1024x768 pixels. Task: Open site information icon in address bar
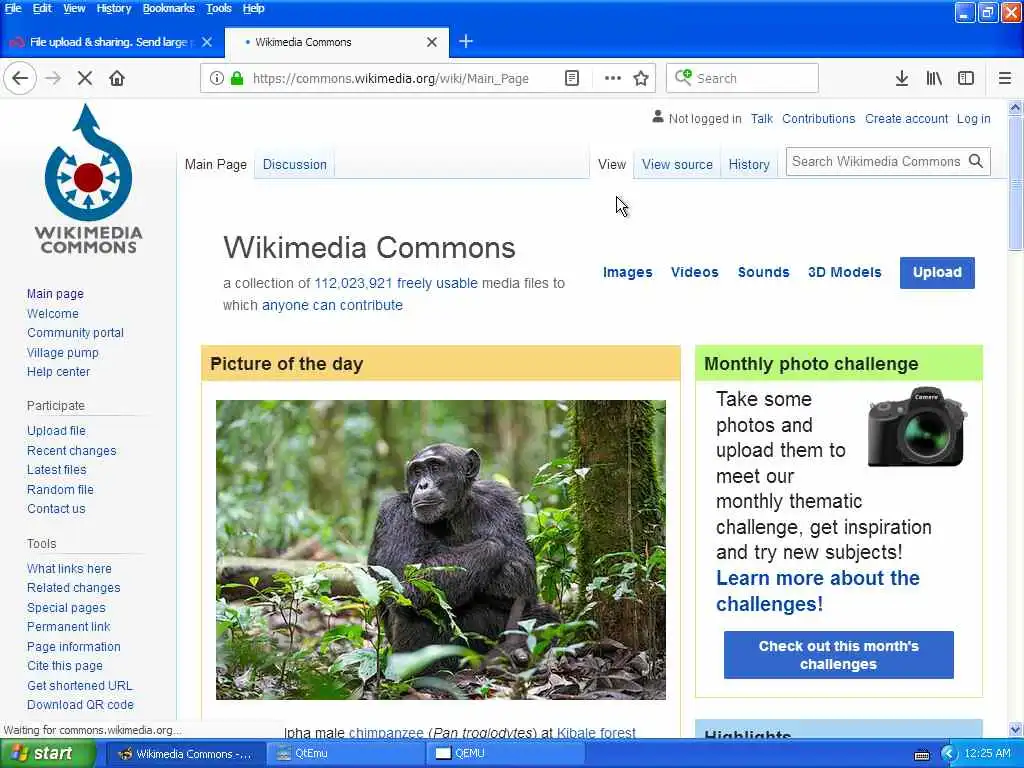(216, 78)
